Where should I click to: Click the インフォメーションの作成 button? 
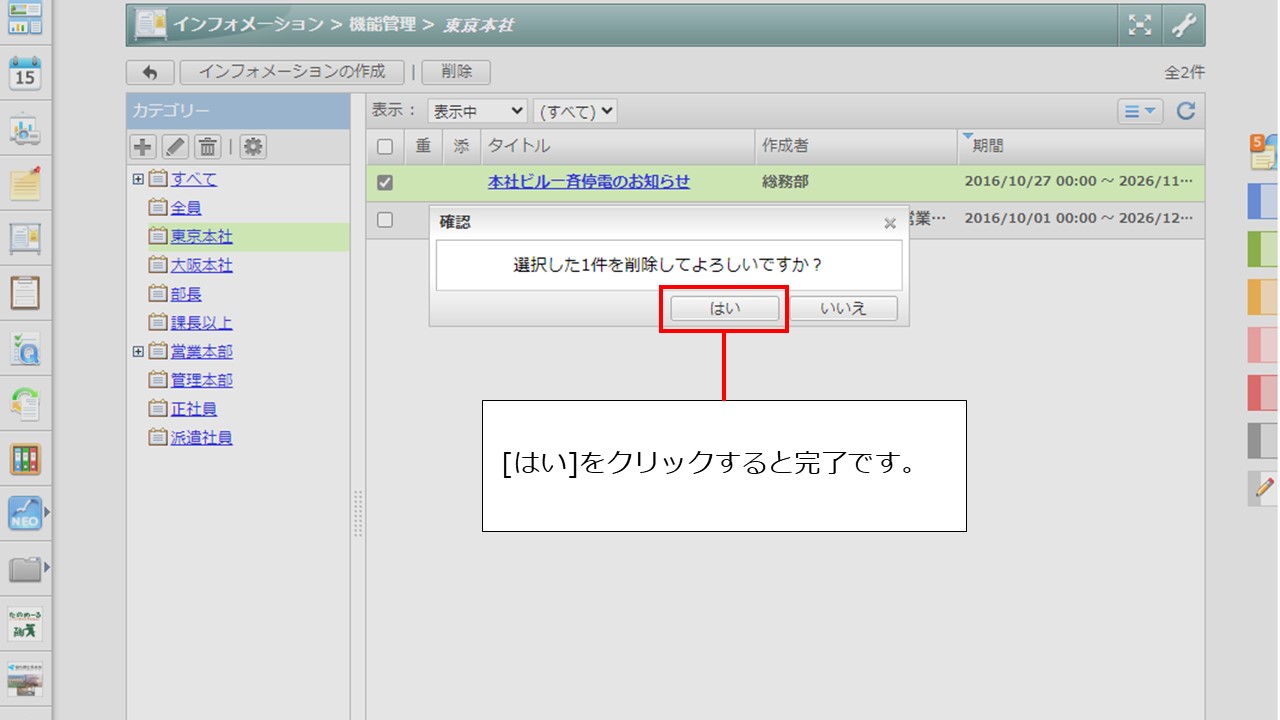(292, 72)
